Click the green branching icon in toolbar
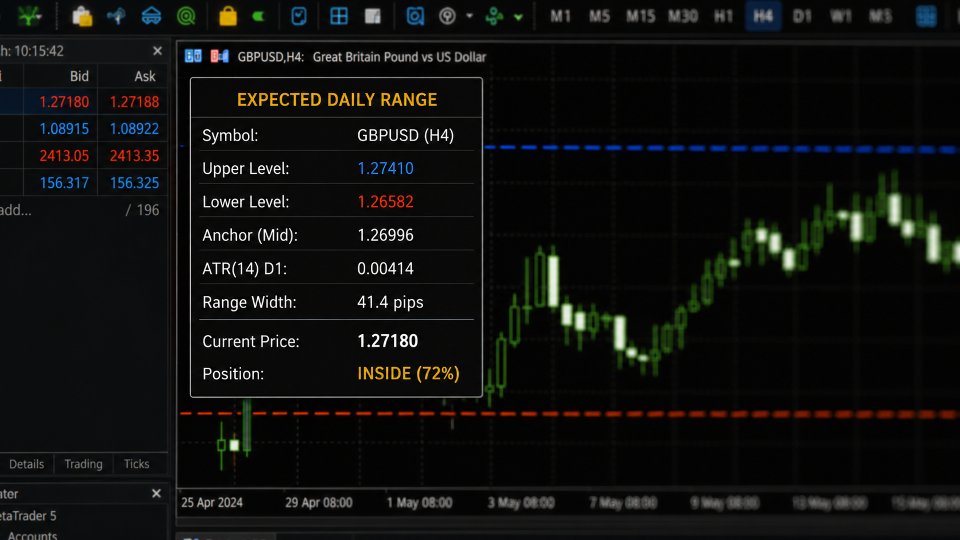The width and height of the screenshot is (960, 540). point(29,15)
